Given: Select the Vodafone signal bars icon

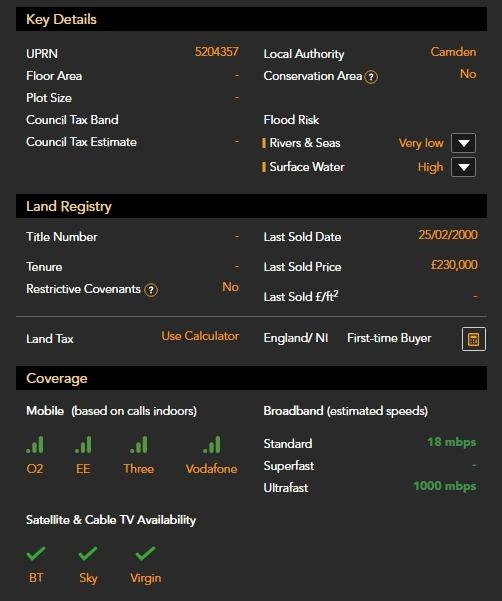Looking at the screenshot, I should click(x=212, y=445).
